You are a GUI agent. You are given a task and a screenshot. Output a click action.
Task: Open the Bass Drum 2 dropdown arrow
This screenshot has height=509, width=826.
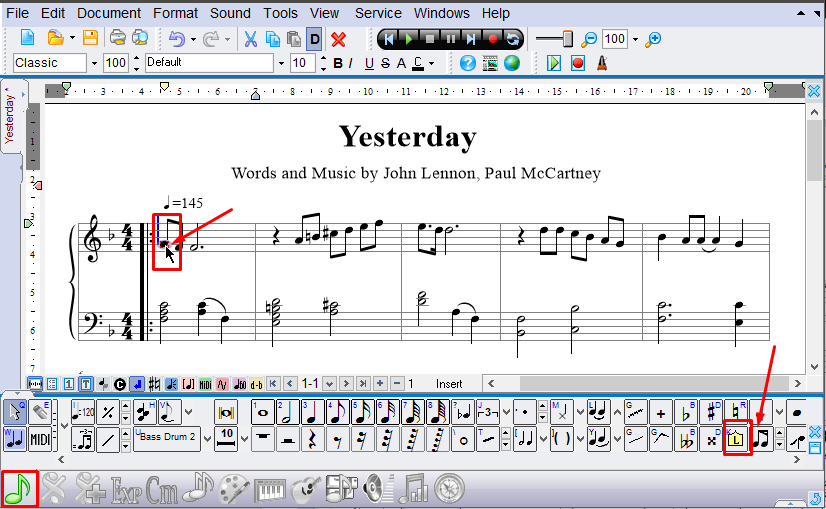pos(207,439)
